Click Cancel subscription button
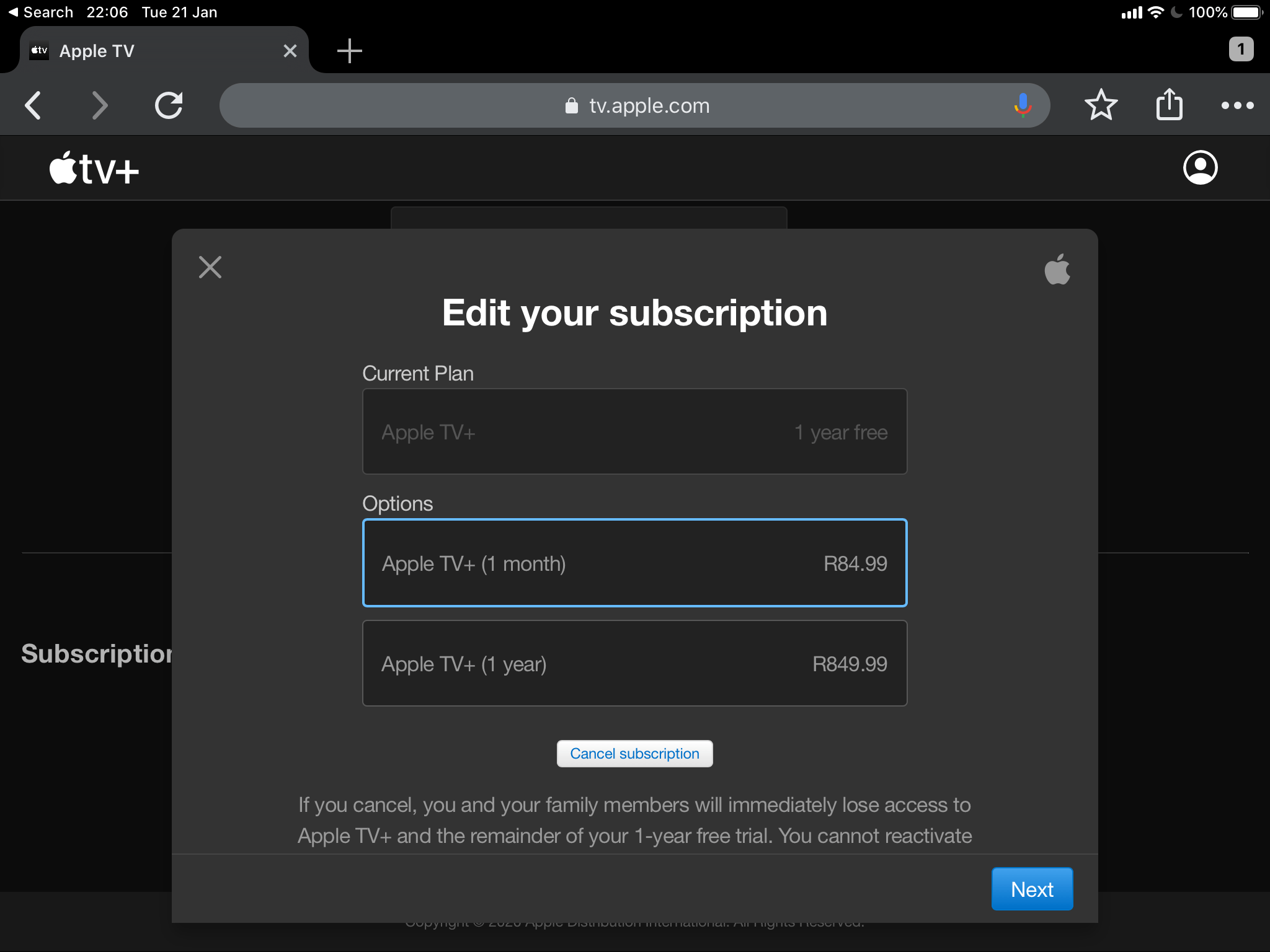The image size is (1270, 952). (635, 754)
